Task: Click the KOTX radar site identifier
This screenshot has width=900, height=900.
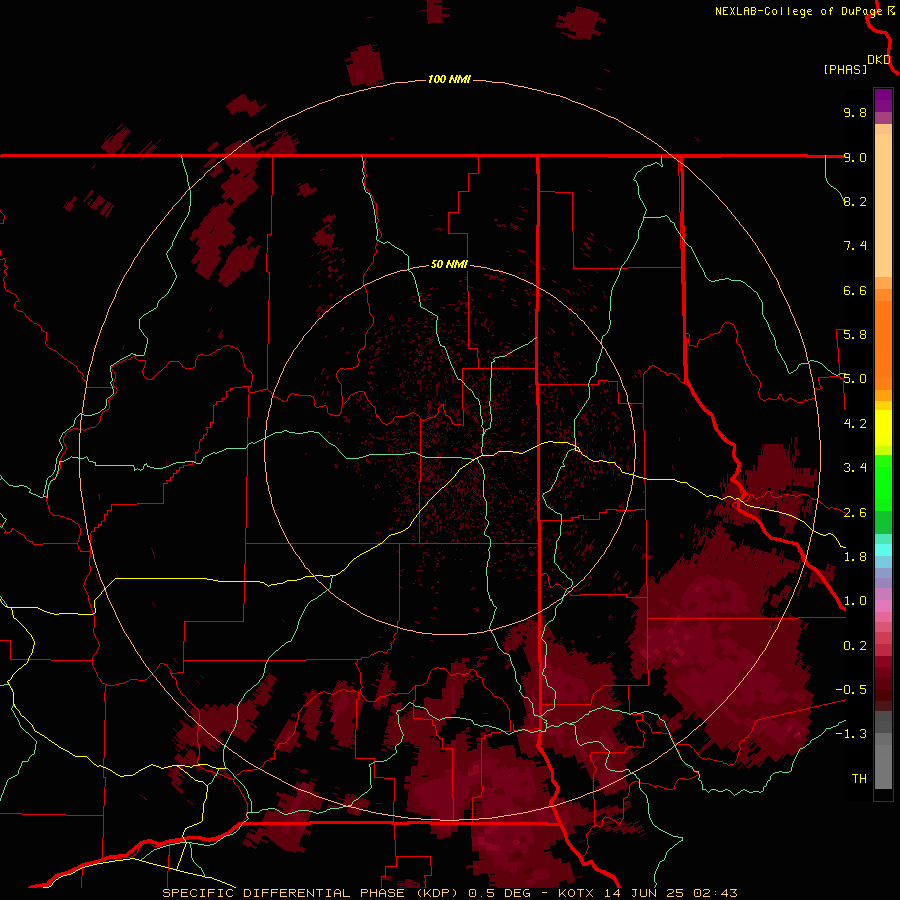Action: pyautogui.click(x=578, y=893)
